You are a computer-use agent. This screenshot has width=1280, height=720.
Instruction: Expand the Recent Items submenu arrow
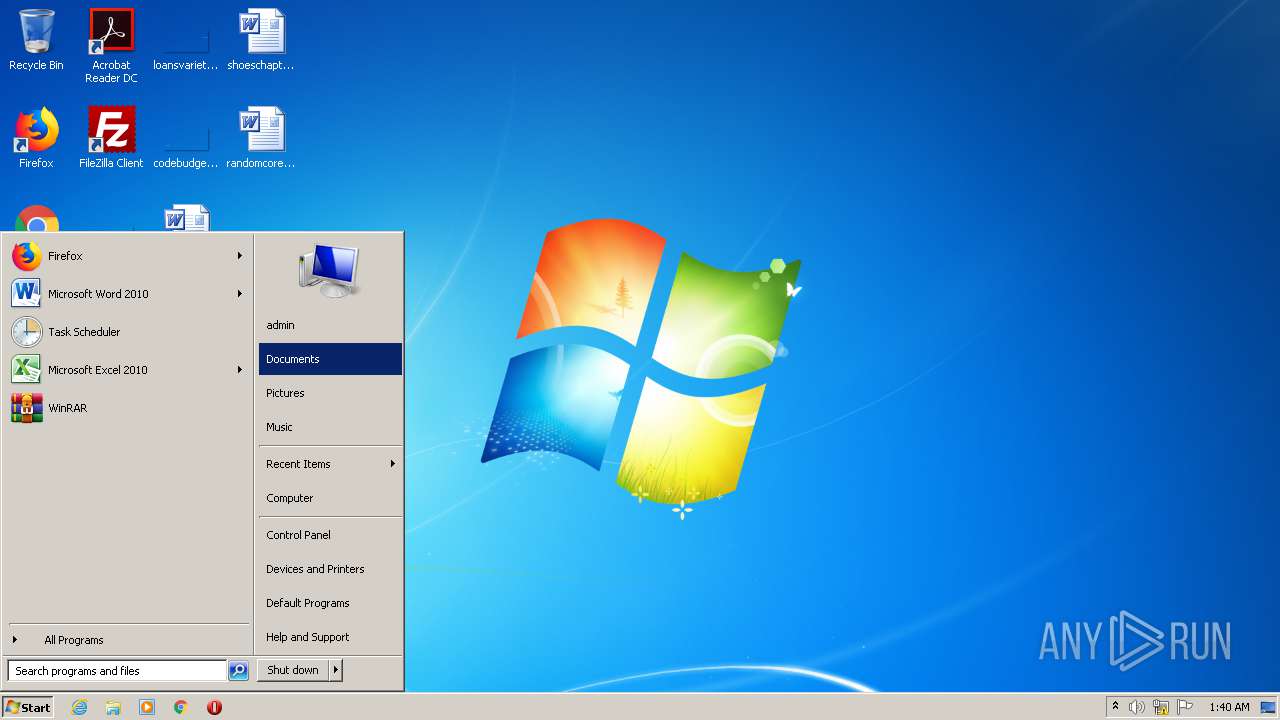tap(393, 464)
